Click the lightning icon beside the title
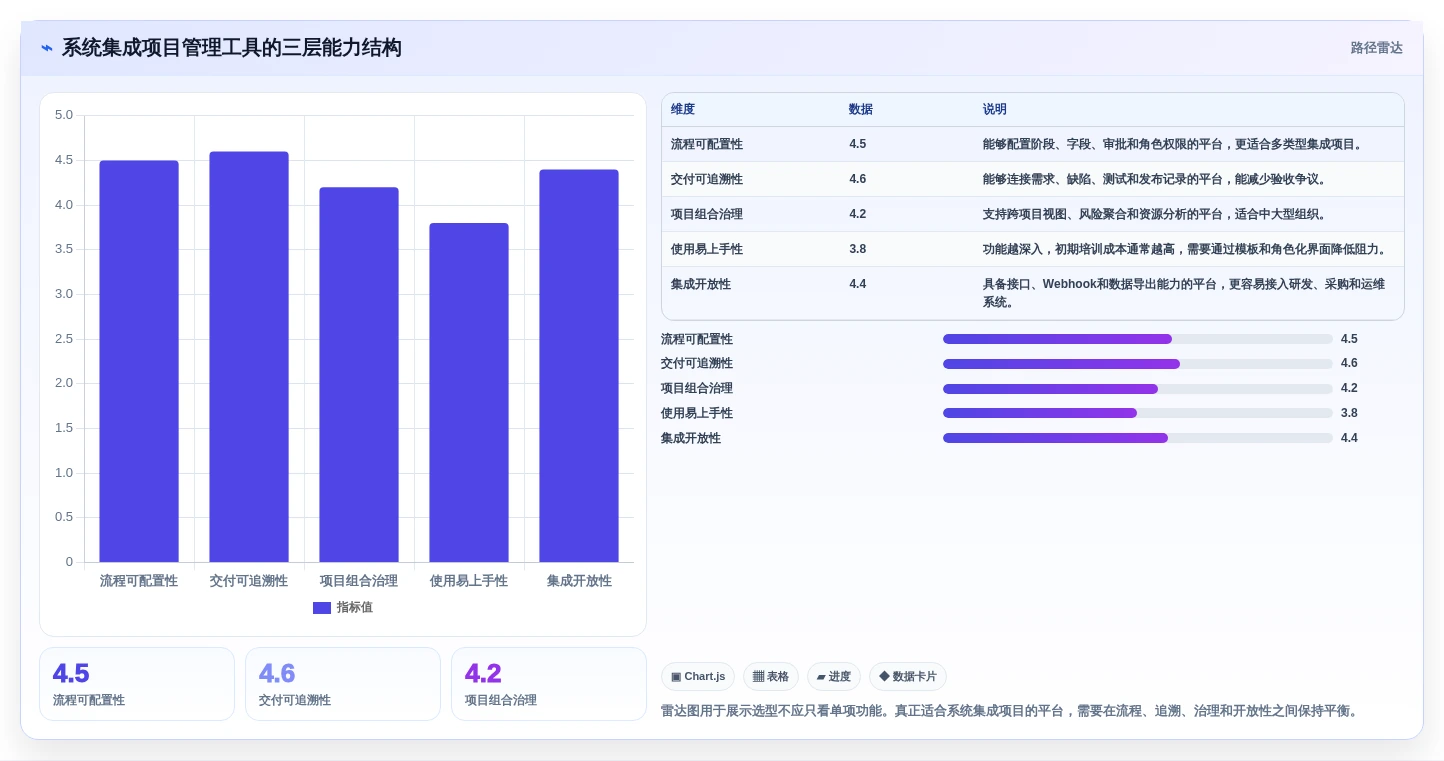This screenshot has height=761, width=1444. [x=47, y=48]
